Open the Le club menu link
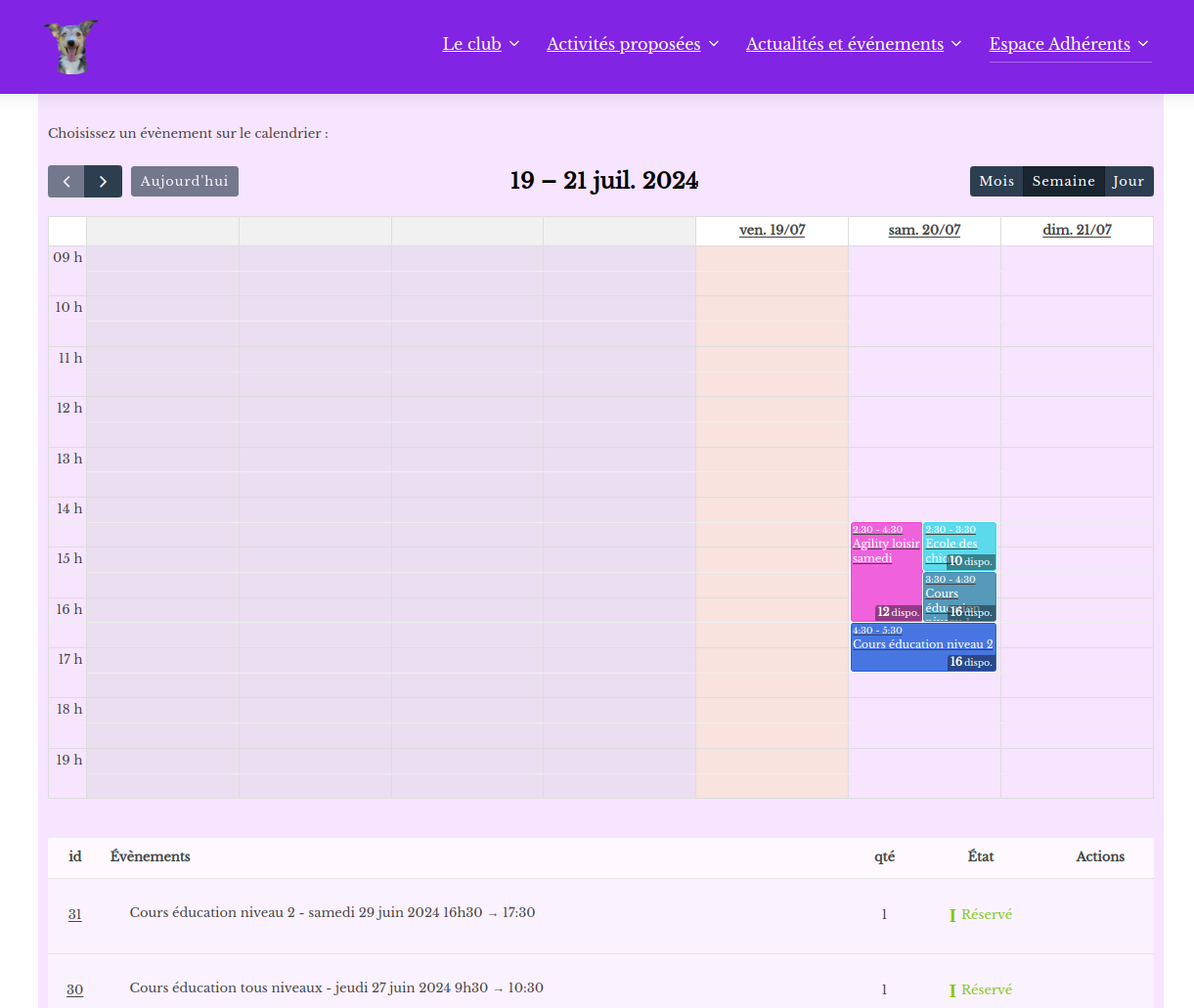This screenshot has height=1008, width=1194. pos(472,44)
